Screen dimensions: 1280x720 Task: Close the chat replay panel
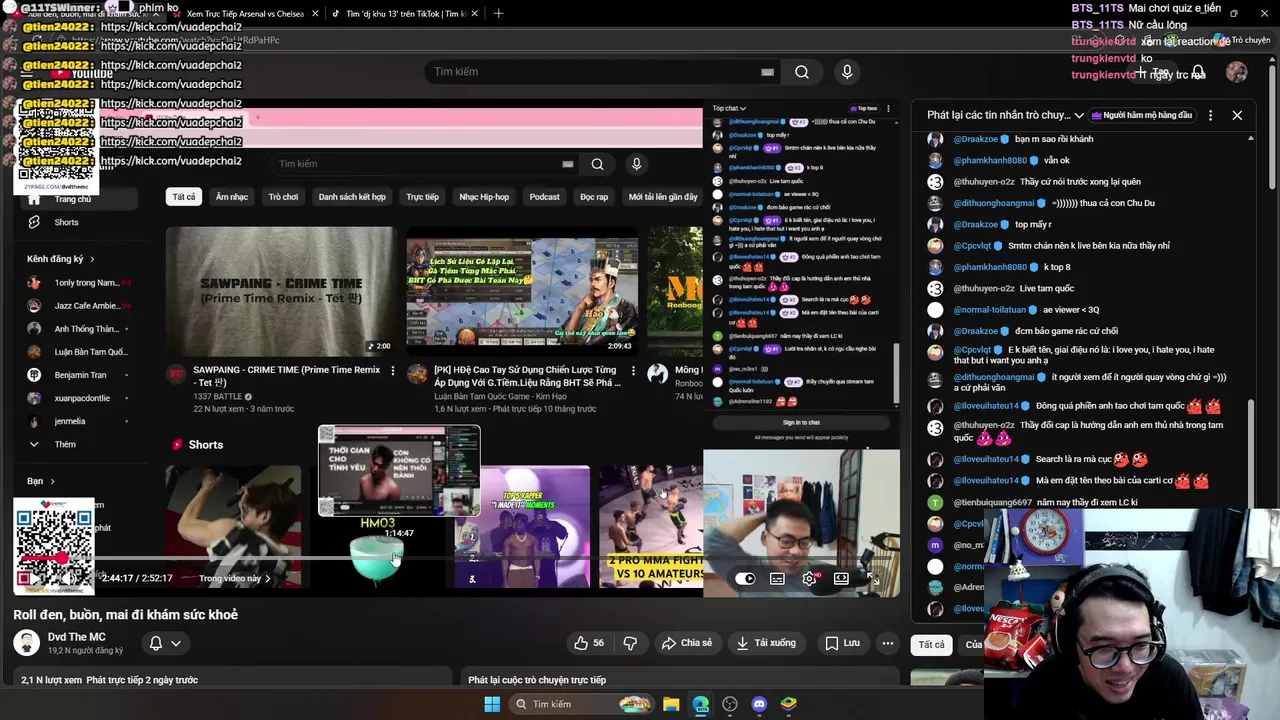[x=1237, y=115]
